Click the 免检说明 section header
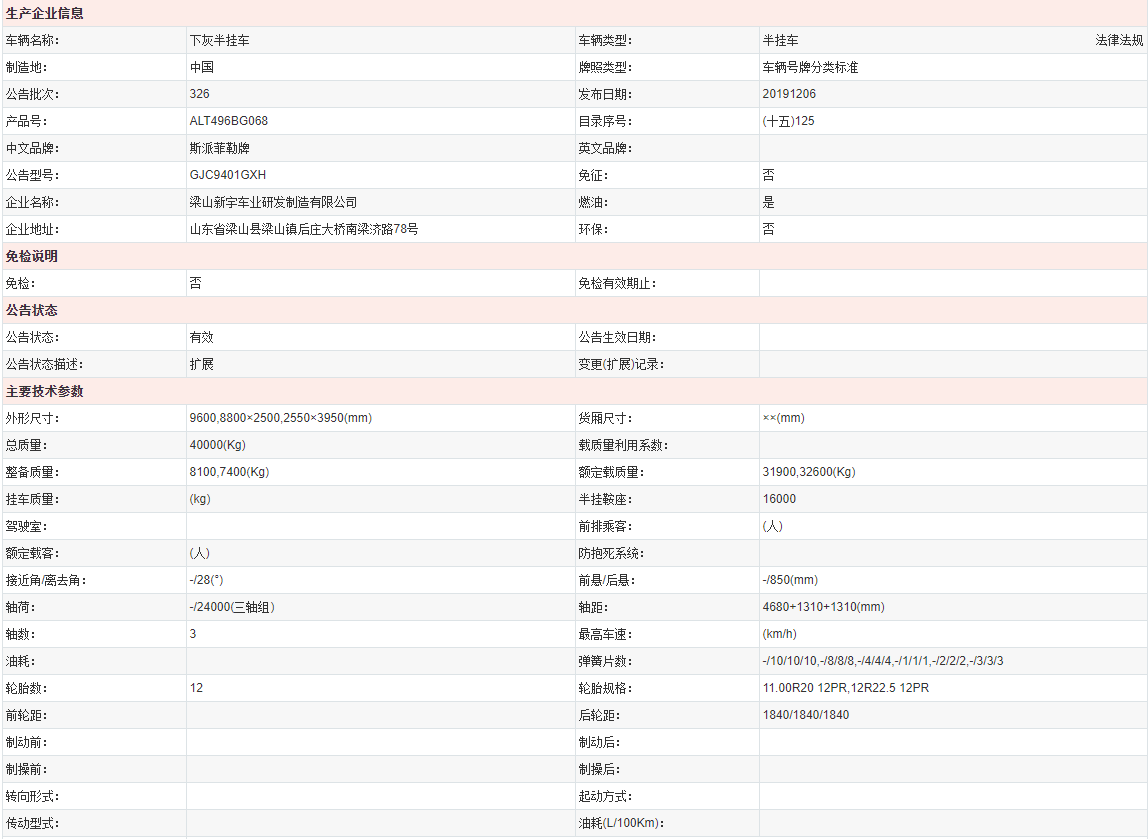 (32, 257)
